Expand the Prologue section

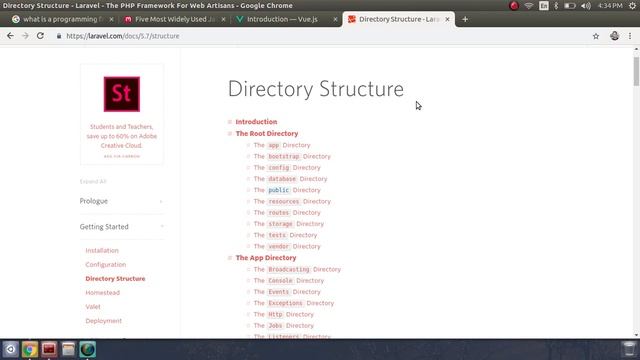click(122, 201)
